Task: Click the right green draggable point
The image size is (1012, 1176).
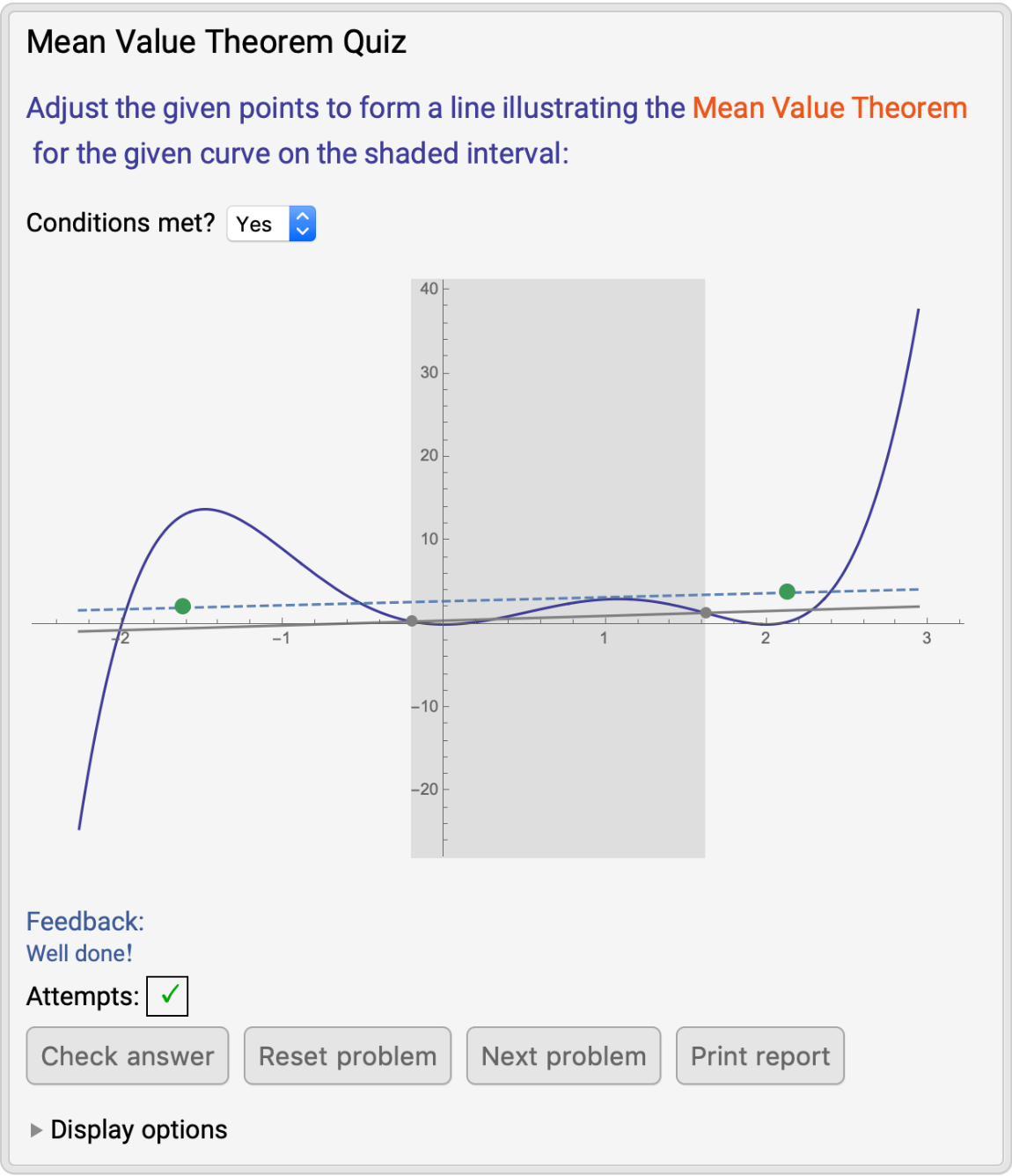Action: [x=787, y=592]
